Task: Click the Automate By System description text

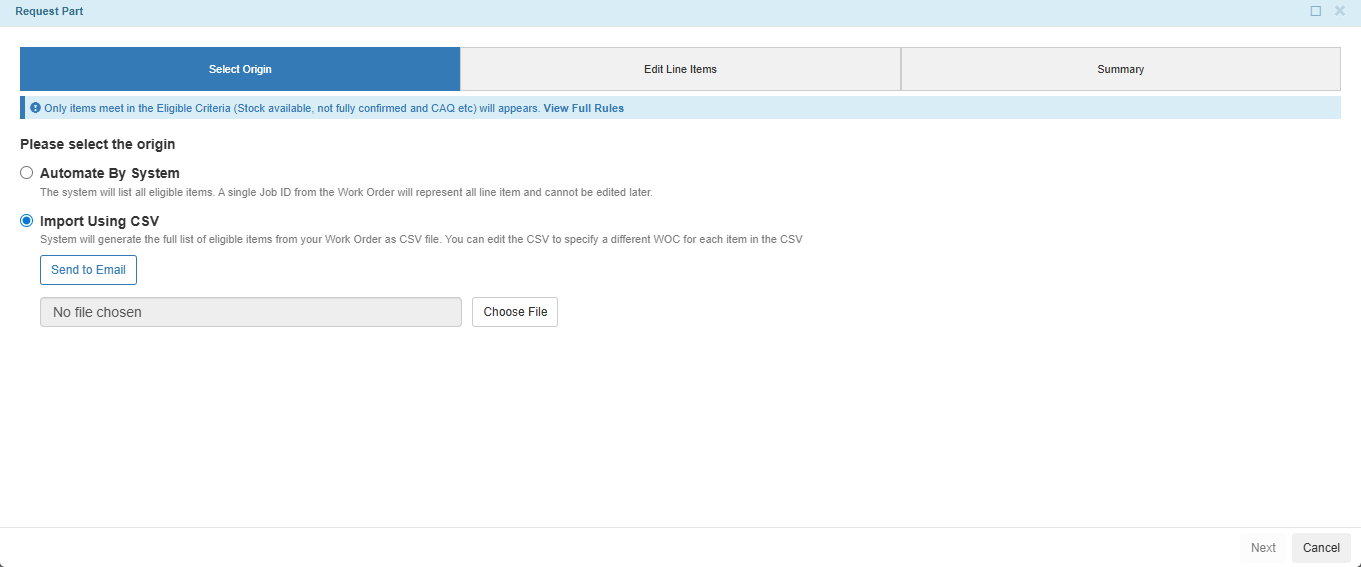Action: point(346,192)
